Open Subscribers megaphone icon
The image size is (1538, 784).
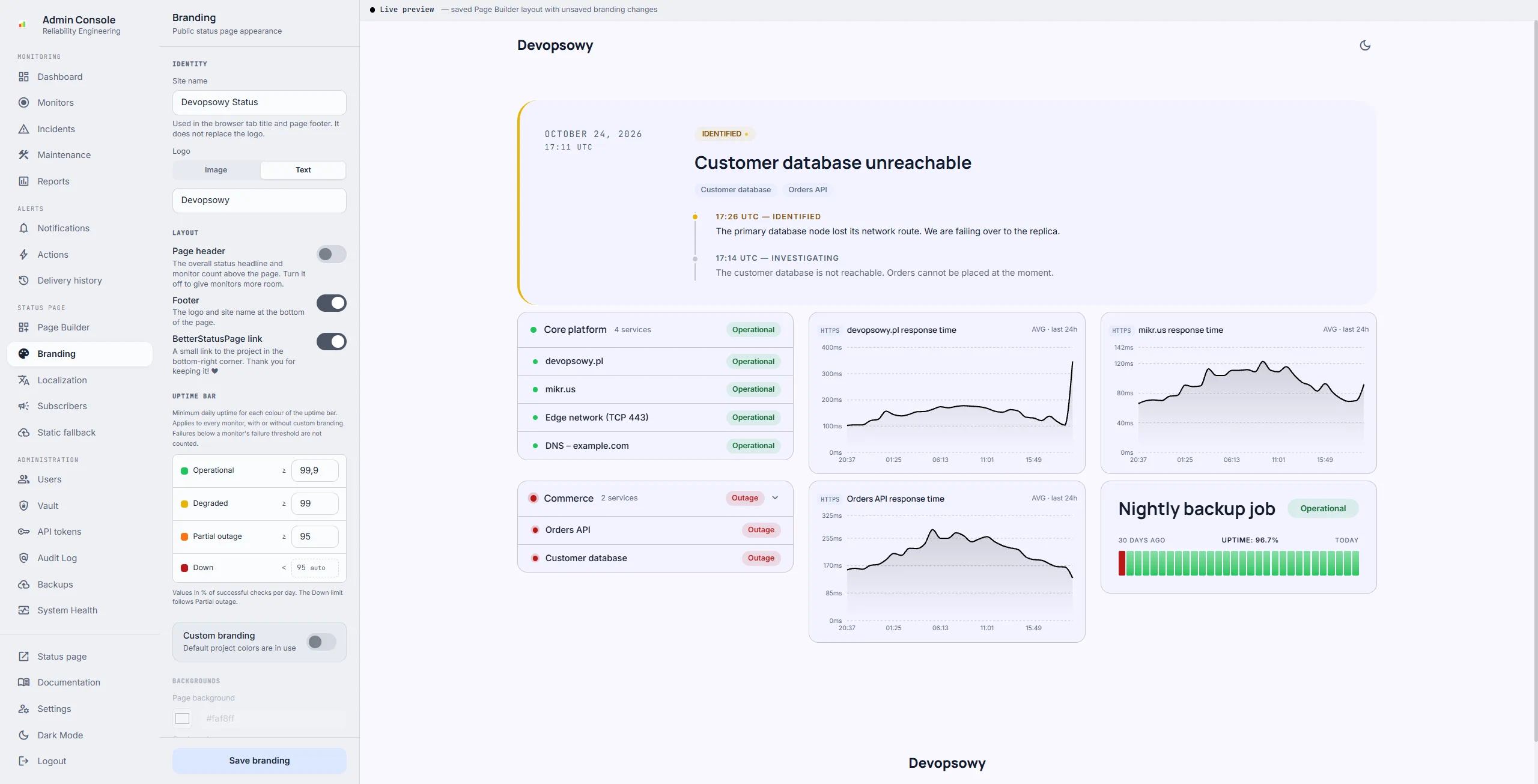[23, 406]
